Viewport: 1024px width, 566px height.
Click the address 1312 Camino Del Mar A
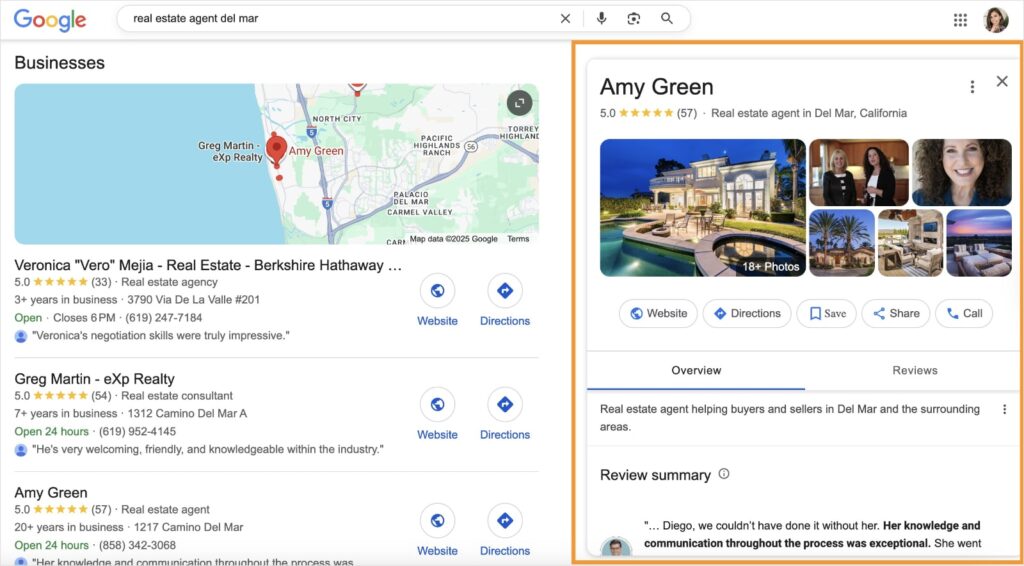(187, 413)
